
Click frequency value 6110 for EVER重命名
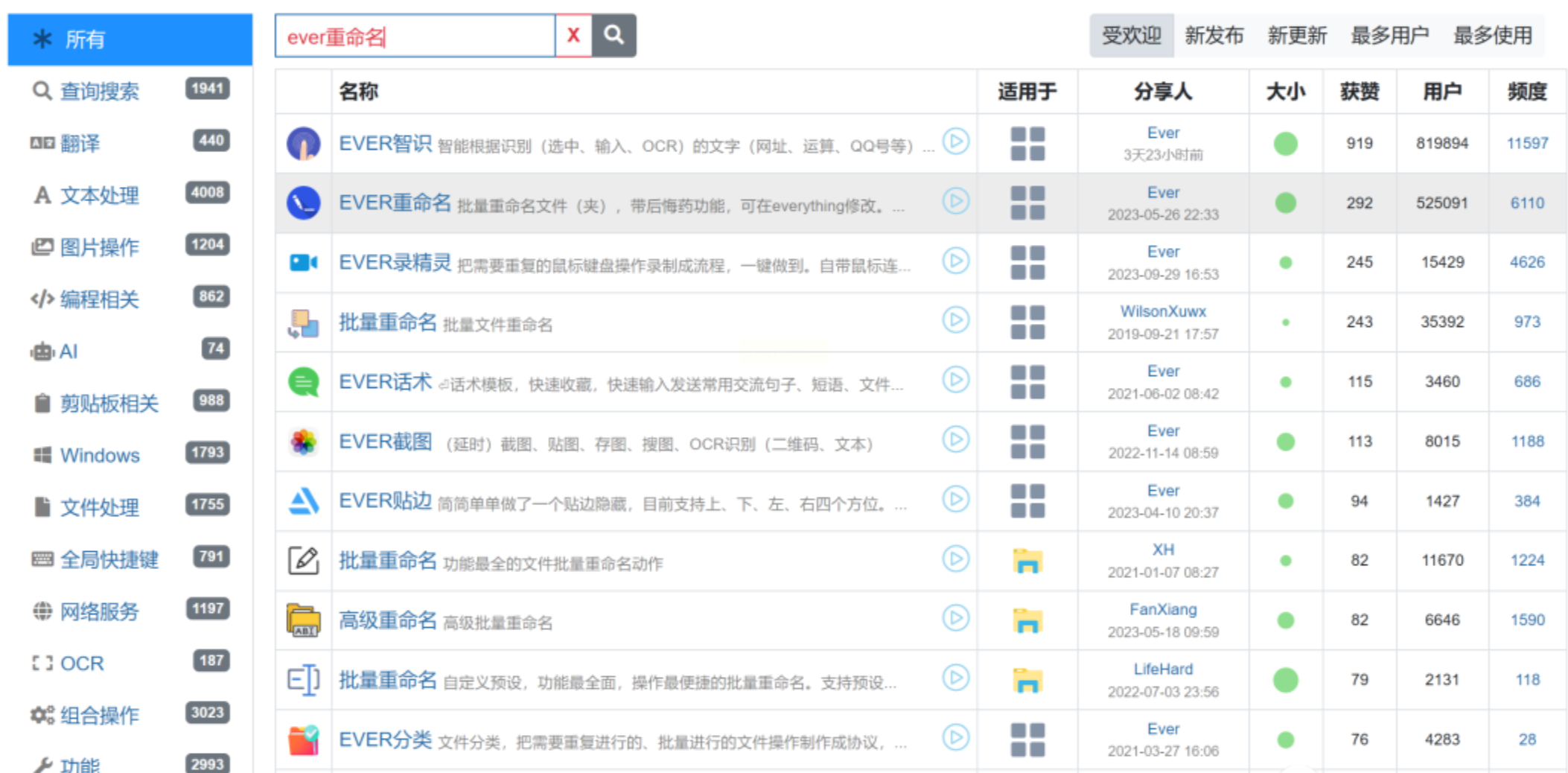tap(1527, 203)
